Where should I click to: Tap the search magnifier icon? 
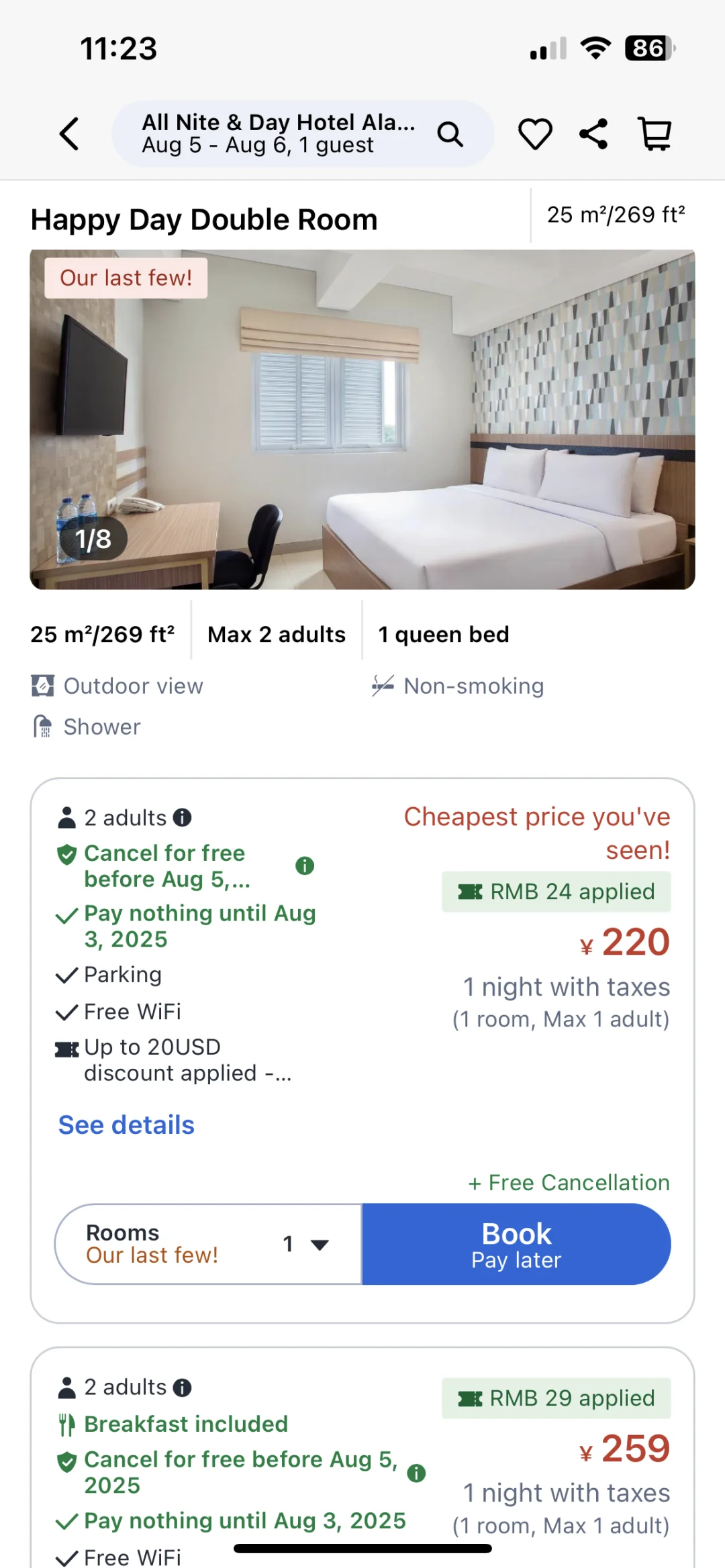coord(450,134)
